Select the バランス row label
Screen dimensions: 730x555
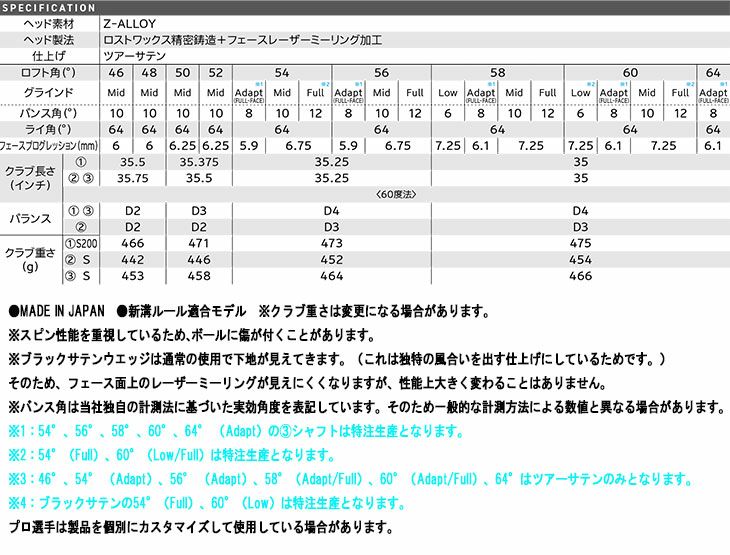click(x=30, y=218)
